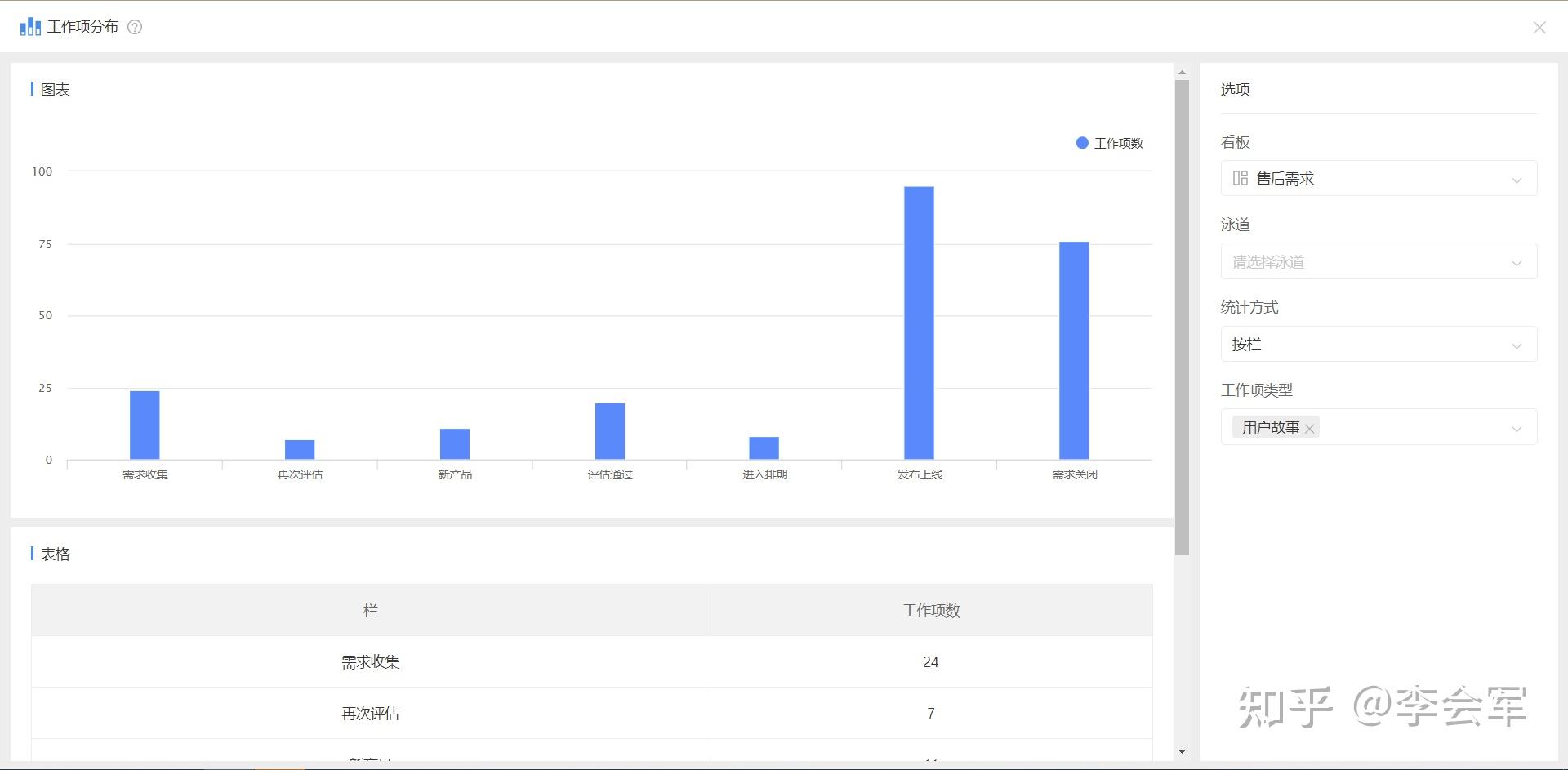The width and height of the screenshot is (1568, 770).
Task: Click the 再次评估 bar in chart
Action: pos(300,450)
